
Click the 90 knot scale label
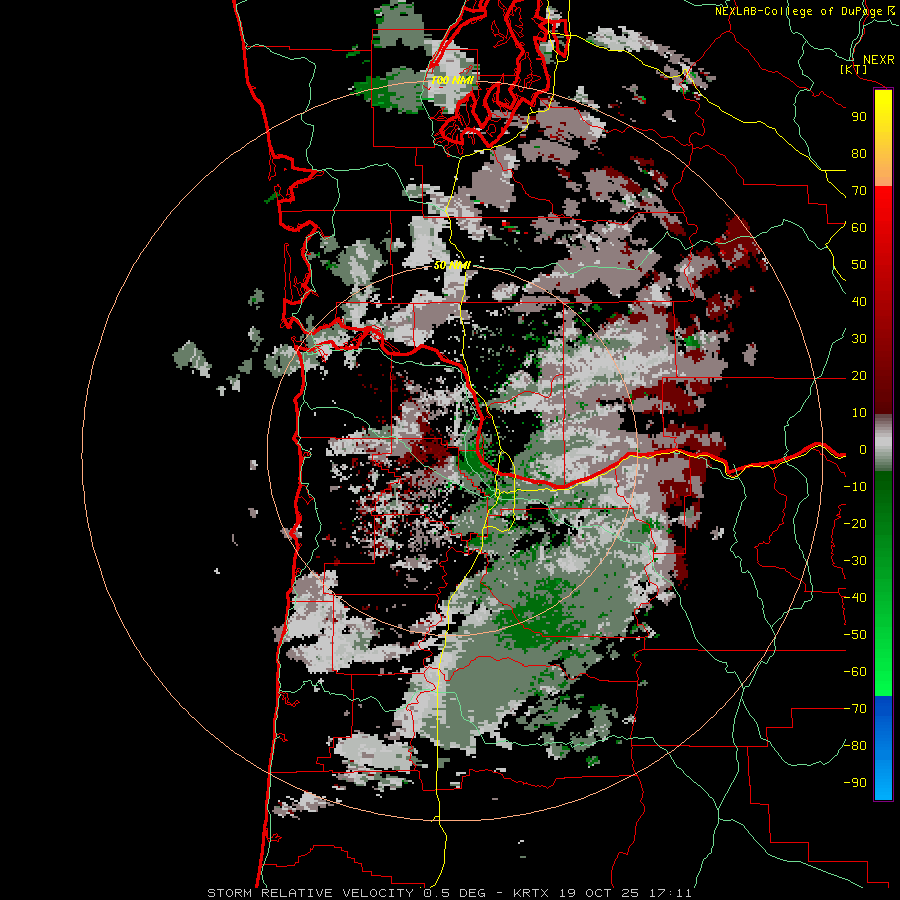click(859, 117)
